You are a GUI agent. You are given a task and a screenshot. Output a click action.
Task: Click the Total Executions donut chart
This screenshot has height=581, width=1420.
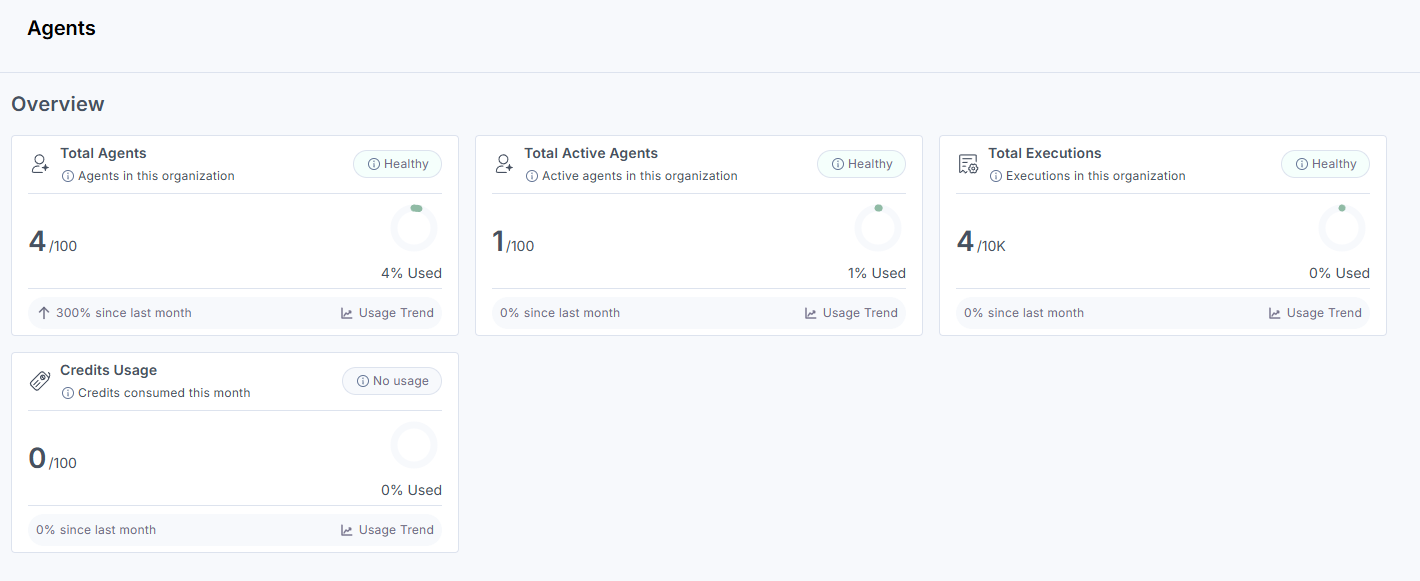[1342, 228]
